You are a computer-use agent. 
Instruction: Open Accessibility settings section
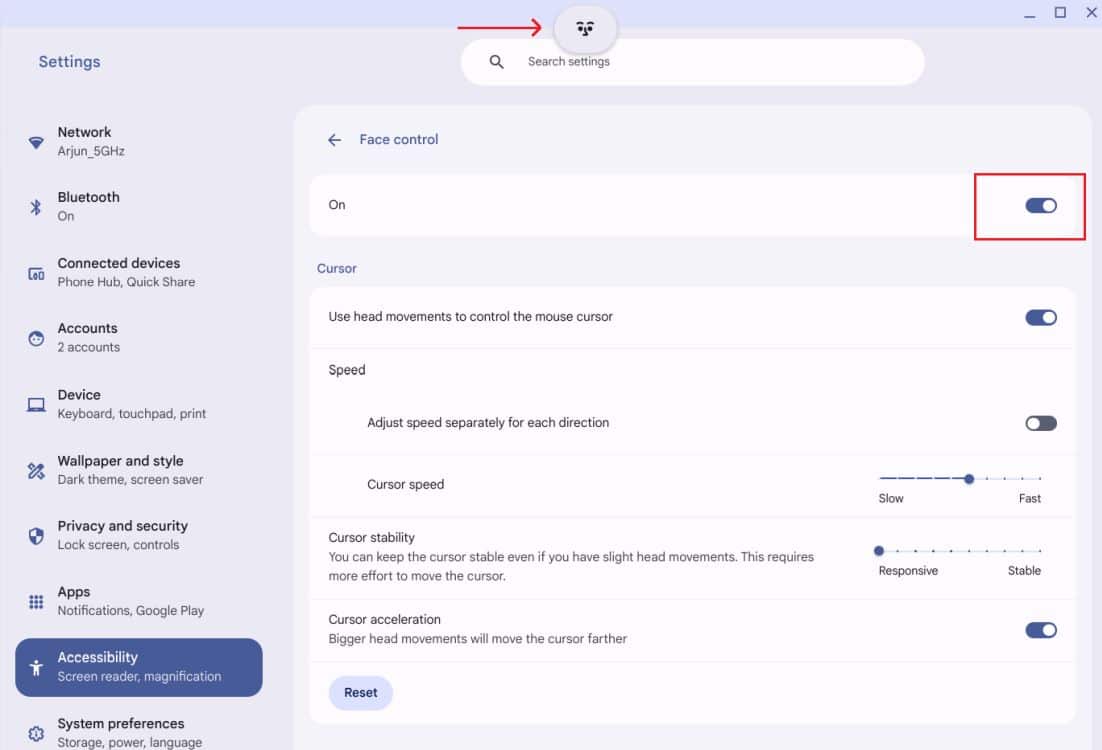(139, 667)
